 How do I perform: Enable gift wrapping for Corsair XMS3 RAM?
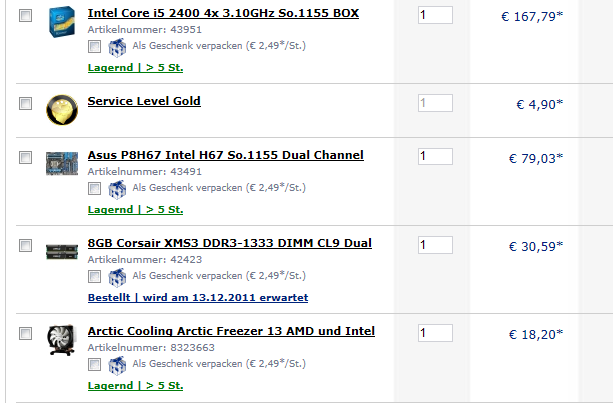[94, 276]
